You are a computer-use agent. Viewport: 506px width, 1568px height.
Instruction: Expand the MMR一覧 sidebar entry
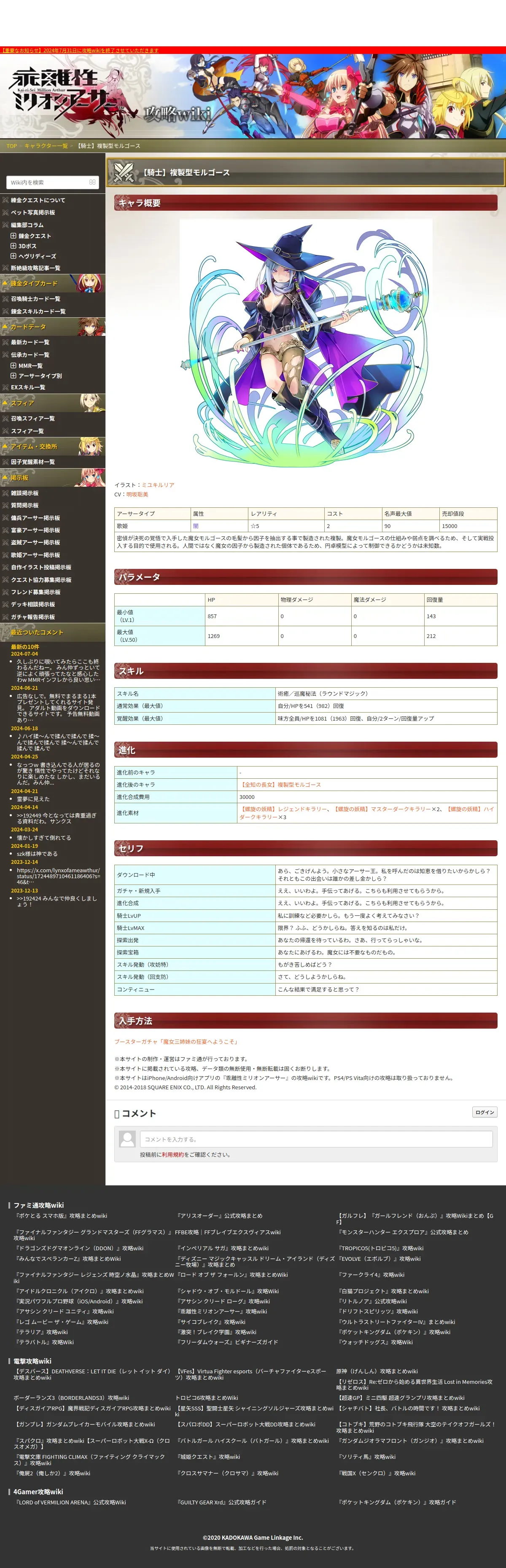tap(13, 365)
